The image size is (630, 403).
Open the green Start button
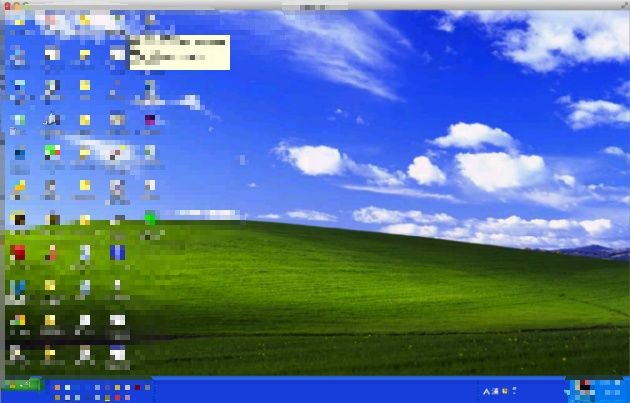(22, 385)
